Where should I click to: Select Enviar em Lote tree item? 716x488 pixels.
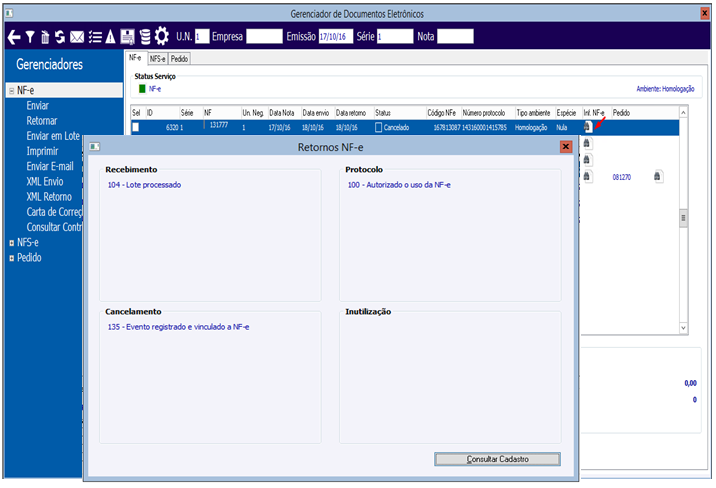pyautogui.click(x=53, y=136)
